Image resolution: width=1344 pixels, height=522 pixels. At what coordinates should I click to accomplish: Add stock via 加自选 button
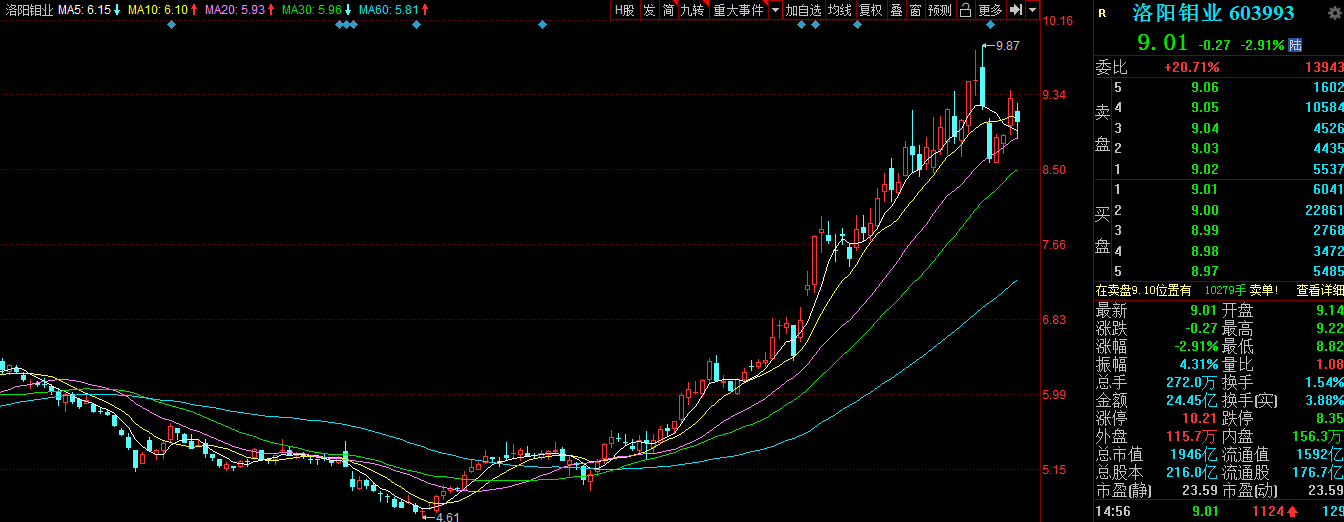(x=803, y=10)
